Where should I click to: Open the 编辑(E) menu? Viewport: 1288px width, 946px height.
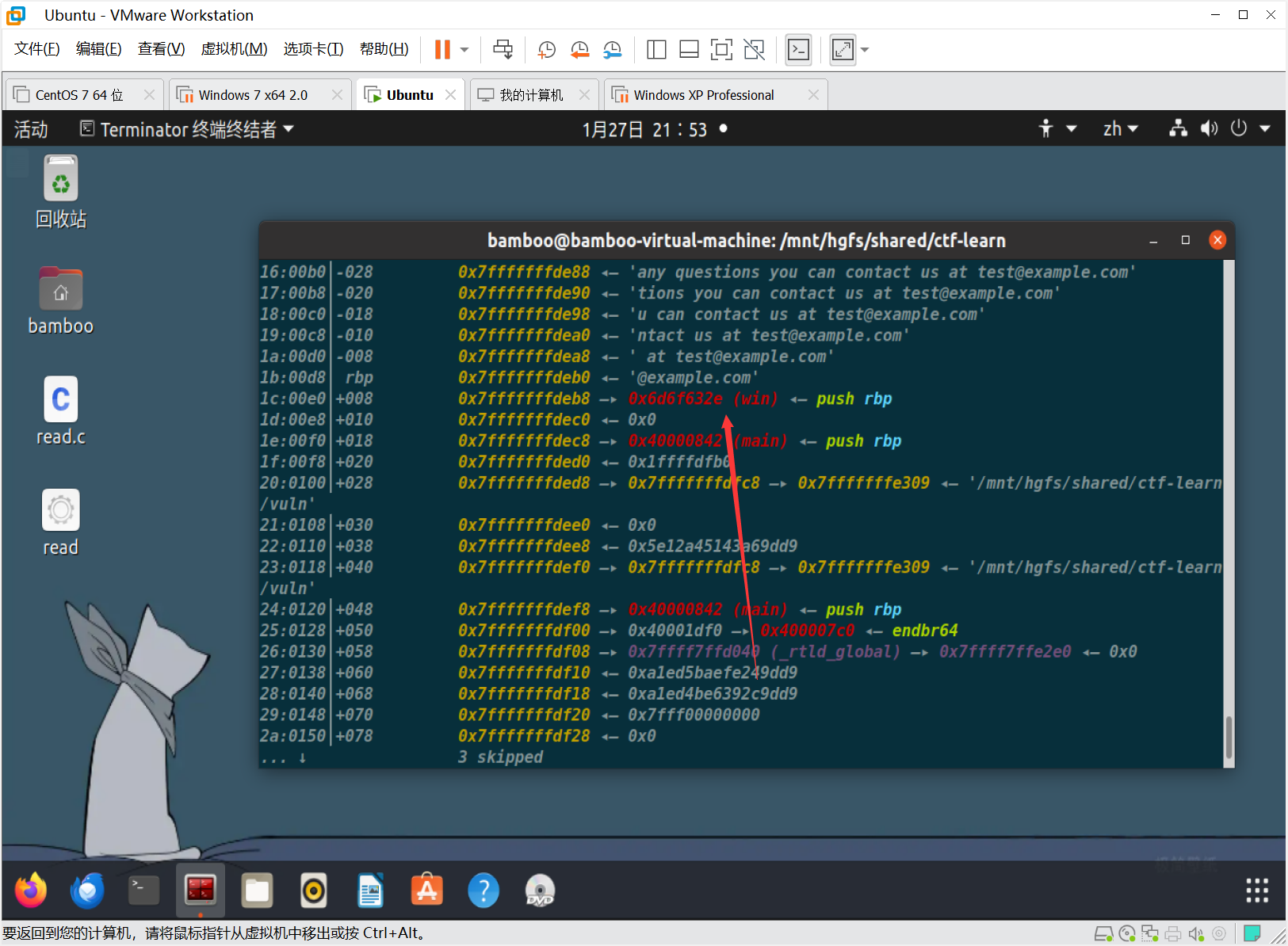(x=99, y=49)
